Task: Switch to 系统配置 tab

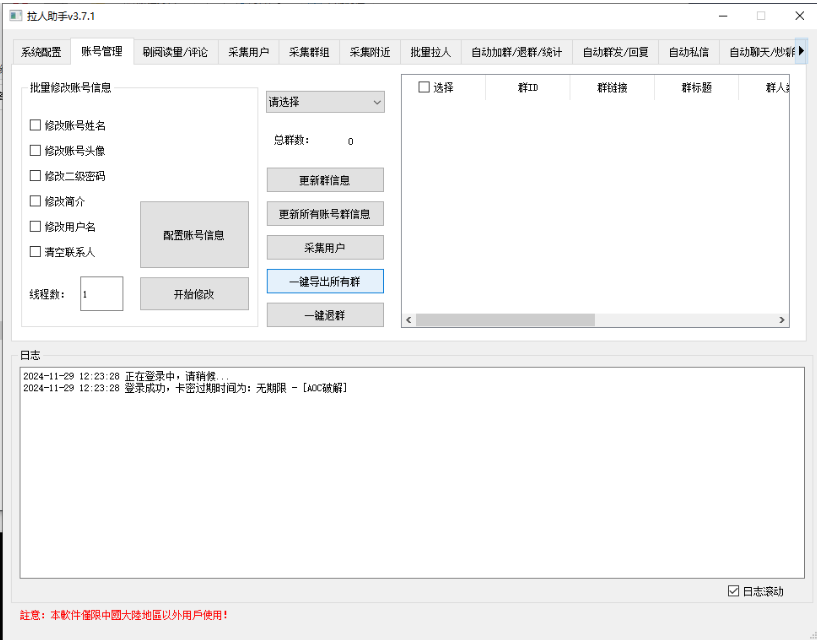Action: point(41,52)
